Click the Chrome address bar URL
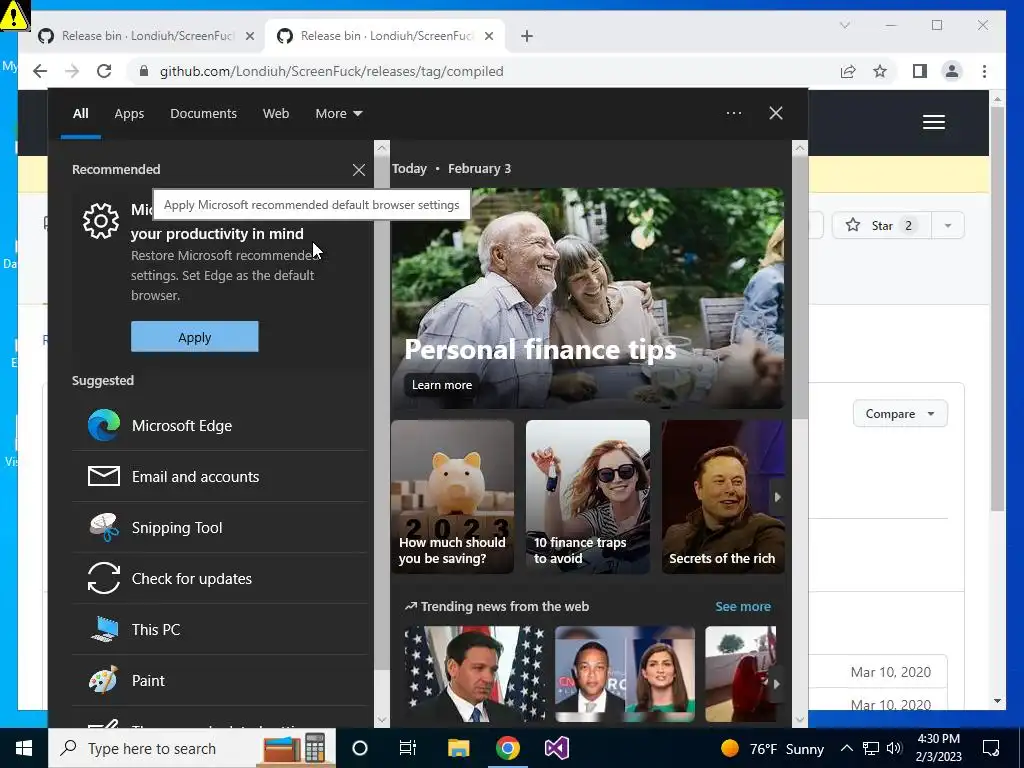This screenshot has width=1024, height=768. [x=332, y=71]
